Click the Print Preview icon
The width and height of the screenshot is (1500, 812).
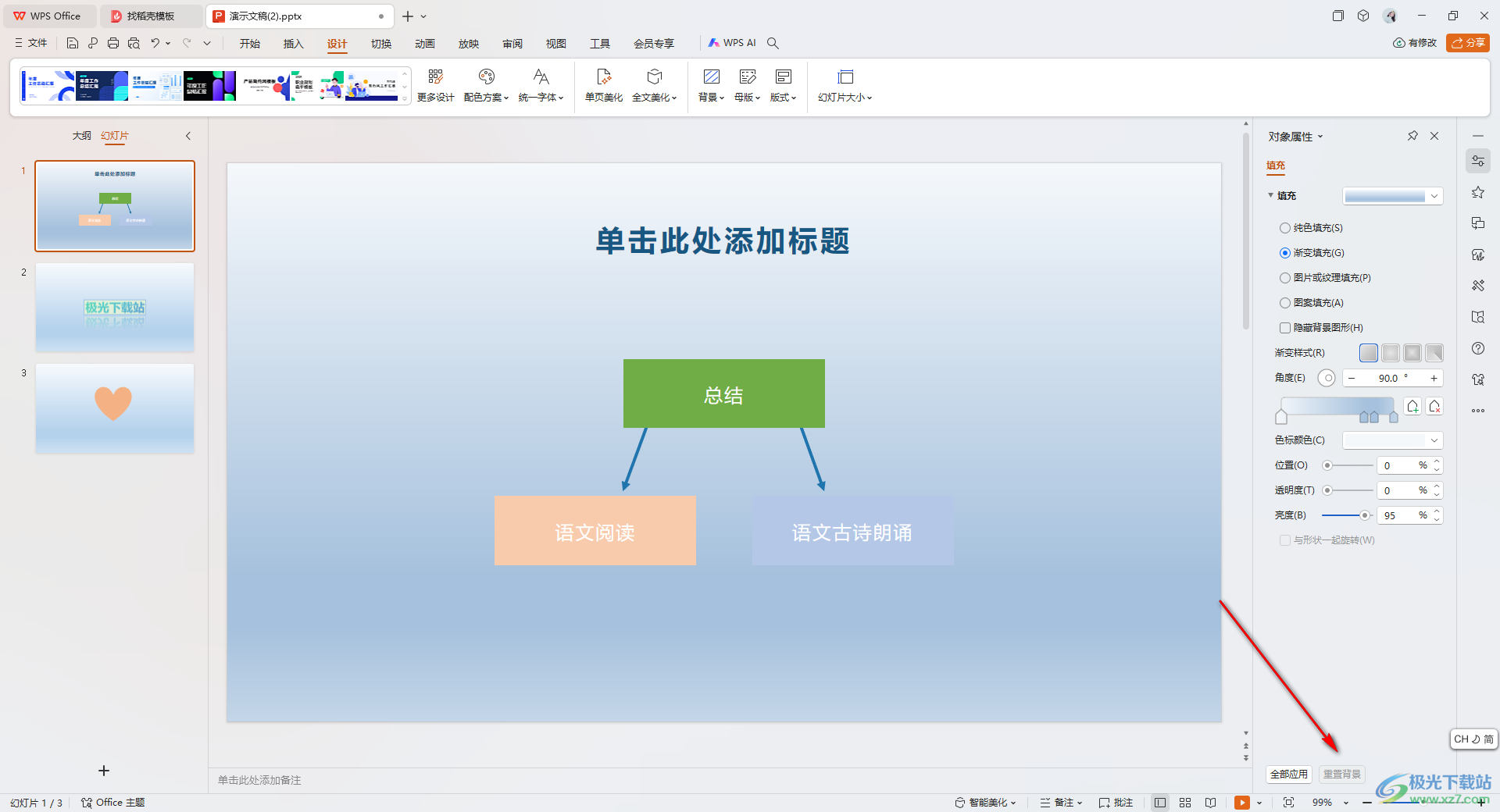tap(134, 43)
